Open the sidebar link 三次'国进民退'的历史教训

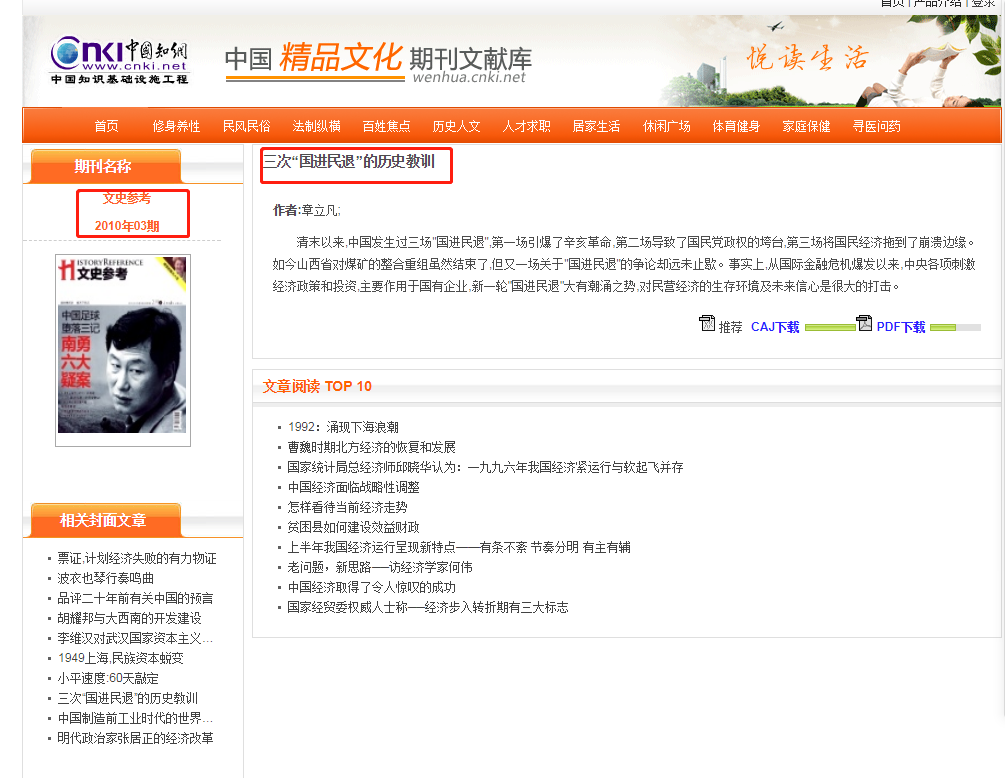[x=128, y=698]
